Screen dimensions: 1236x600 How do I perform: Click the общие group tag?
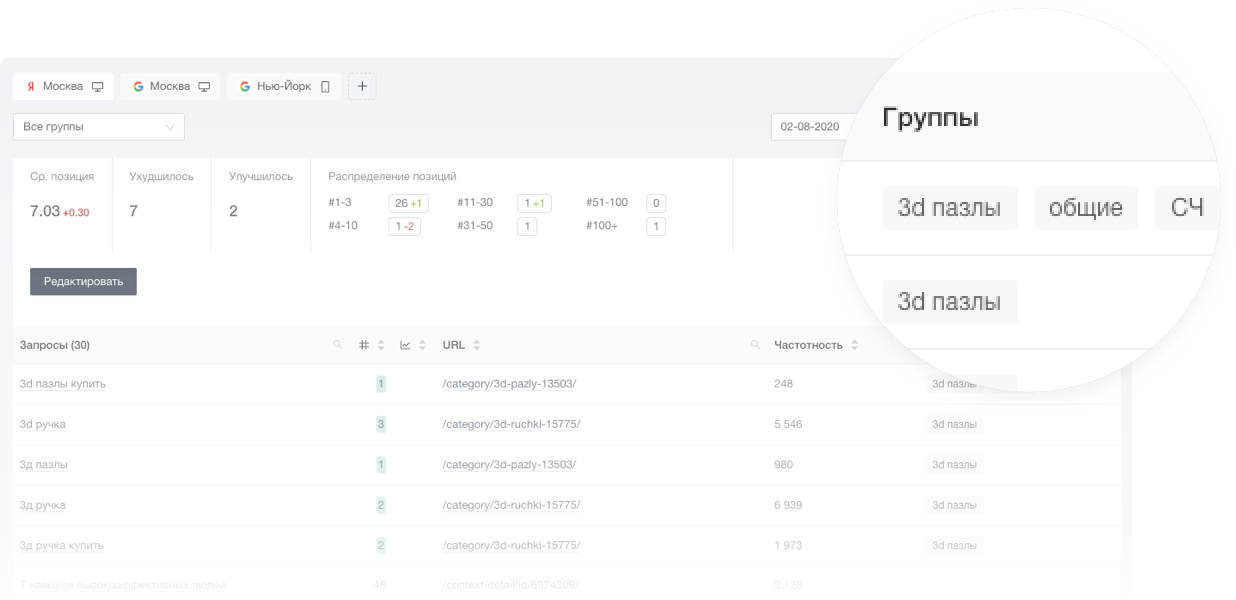click(1085, 208)
